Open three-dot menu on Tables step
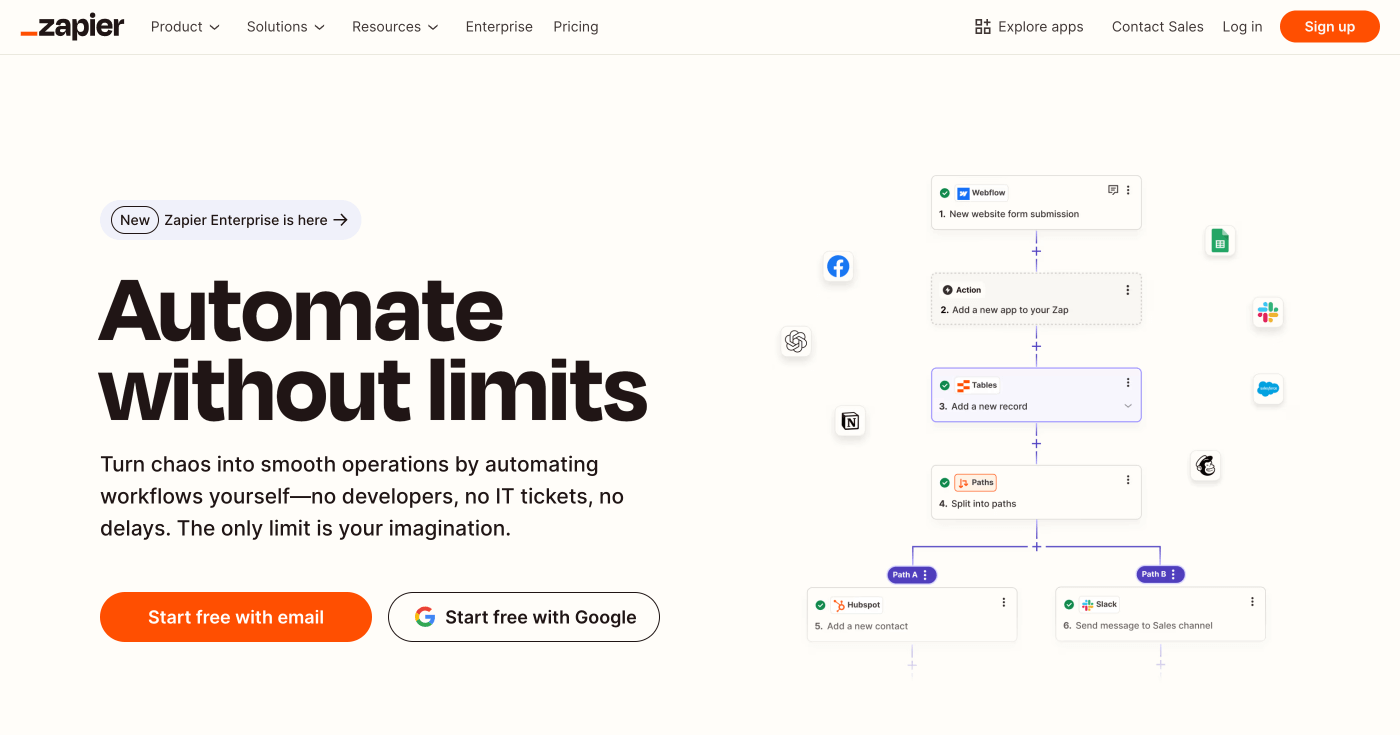 [x=1128, y=382]
